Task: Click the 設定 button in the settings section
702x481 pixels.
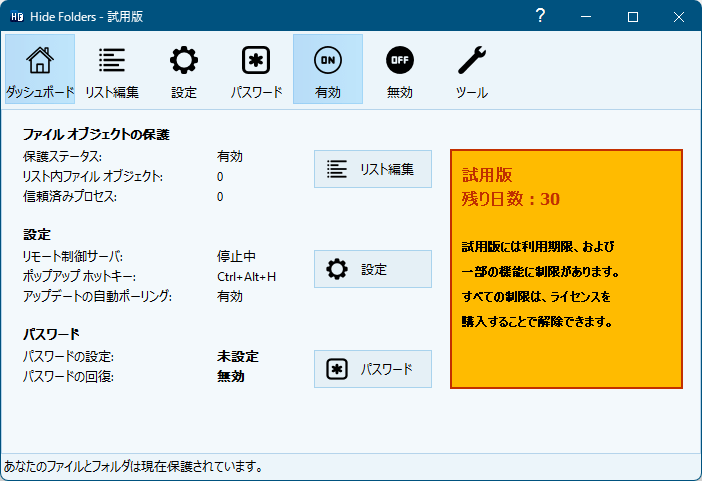Action: tap(373, 269)
